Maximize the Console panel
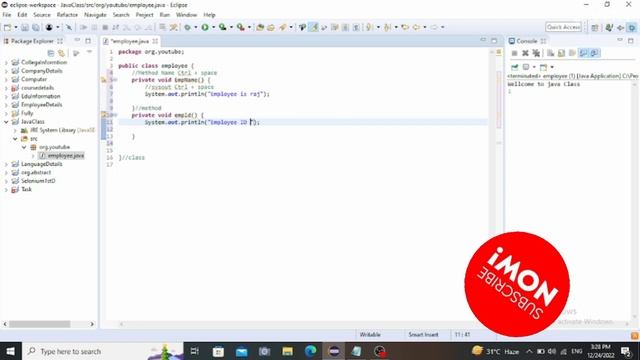 point(631,41)
